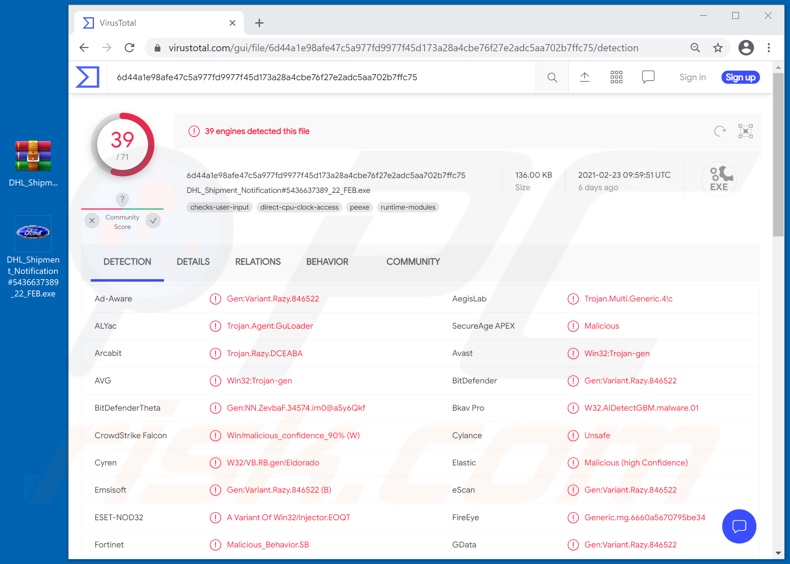The image size is (790, 564).
Task: Click A Variant Of Win32/Injector.EOQT result
Action: [x=288, y=517]
